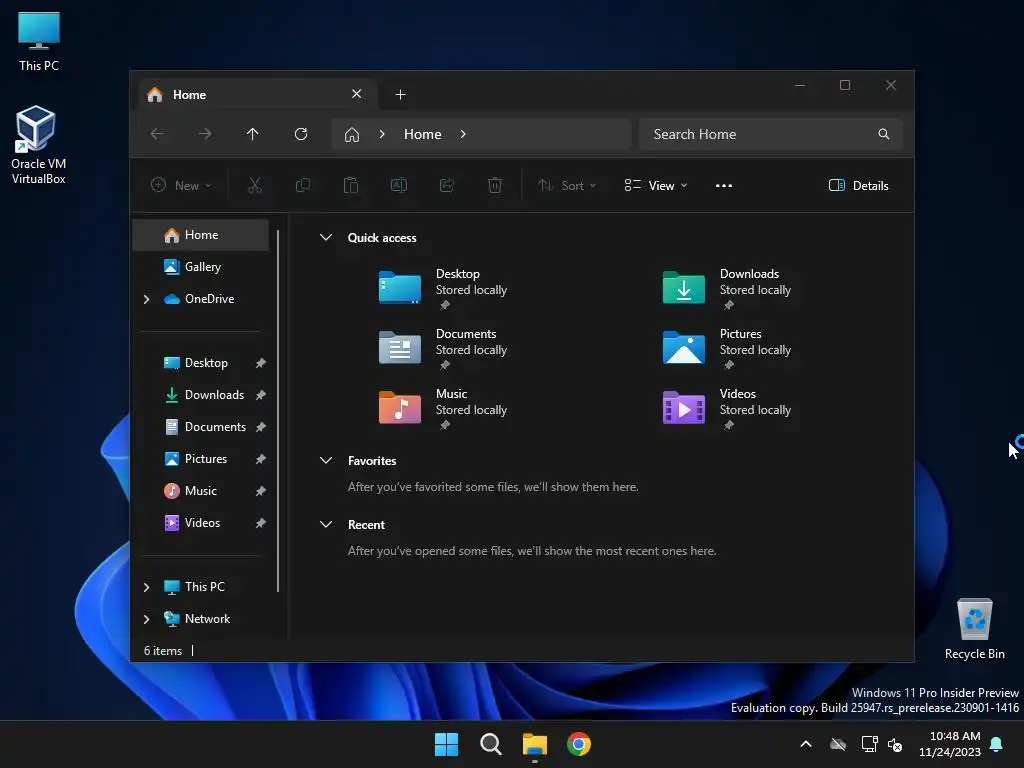Viewport: 1024px width, 768px height.
Task: Click the Copy icon in toolbar
Action: click(x=302, y=185)
